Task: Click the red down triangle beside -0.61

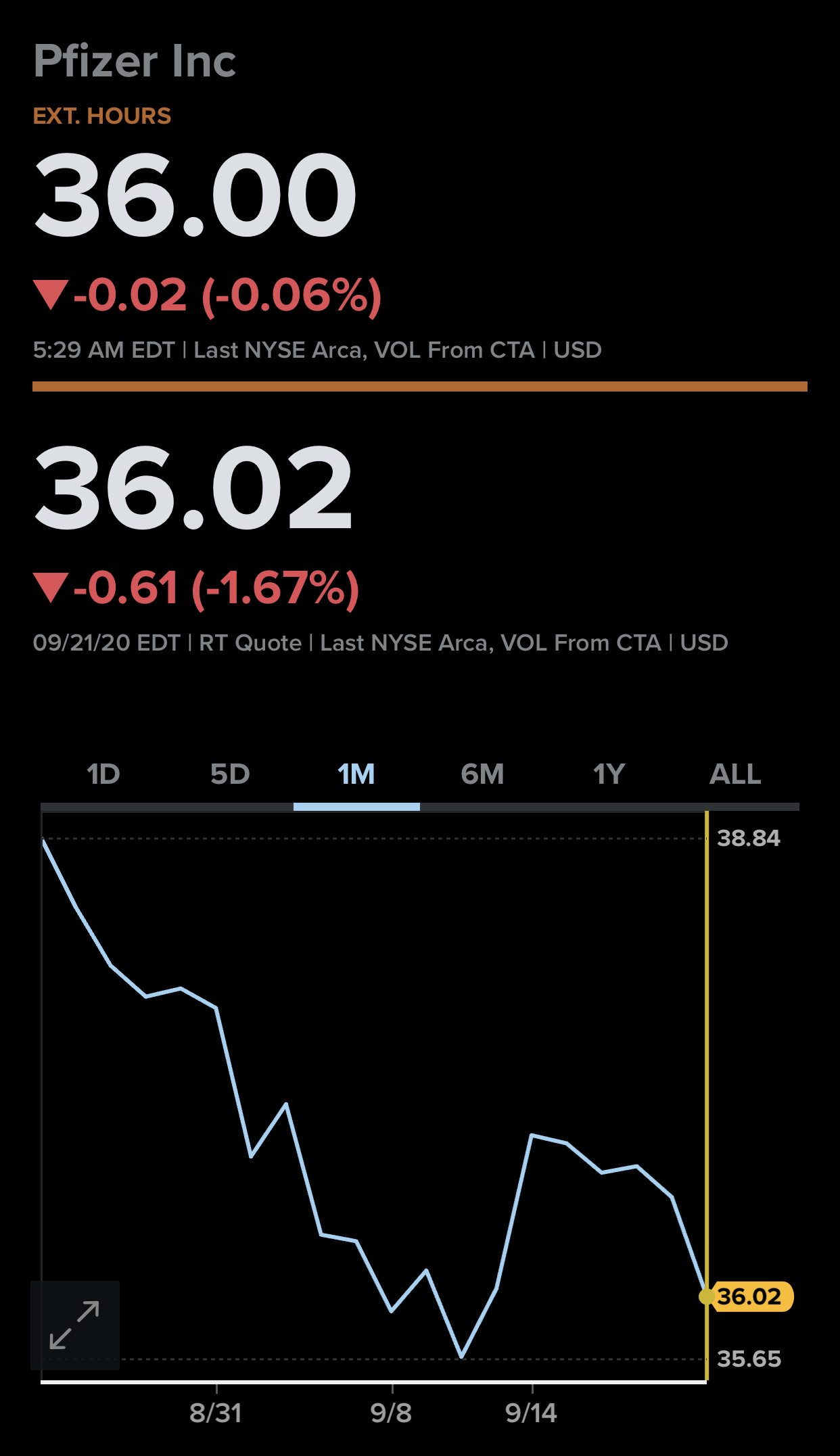Action: (x=51, y=588)
